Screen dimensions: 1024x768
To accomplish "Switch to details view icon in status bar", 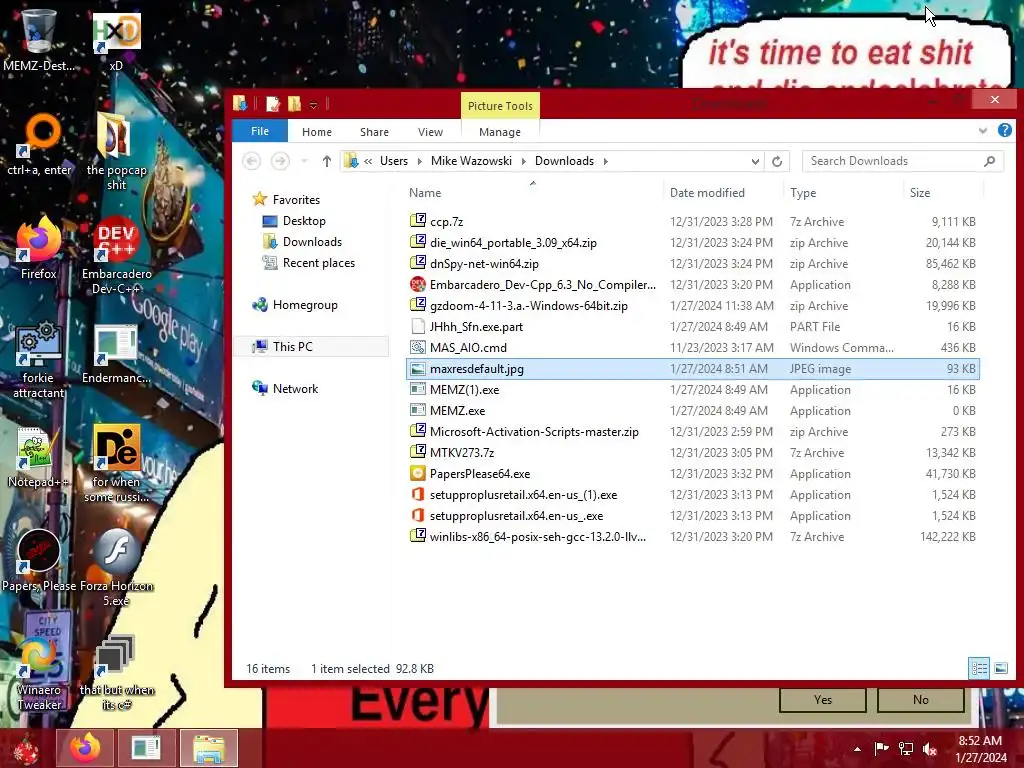I will pos(979,668).
